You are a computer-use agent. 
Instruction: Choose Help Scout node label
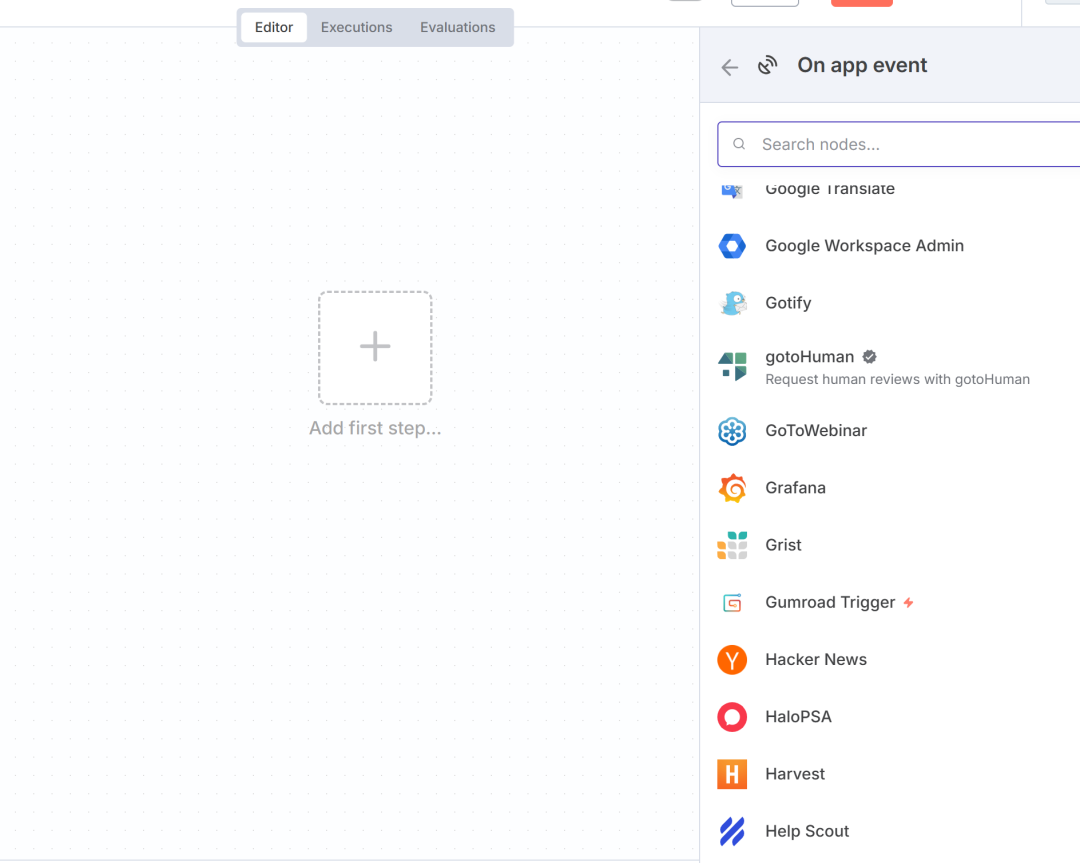[807, 831]
